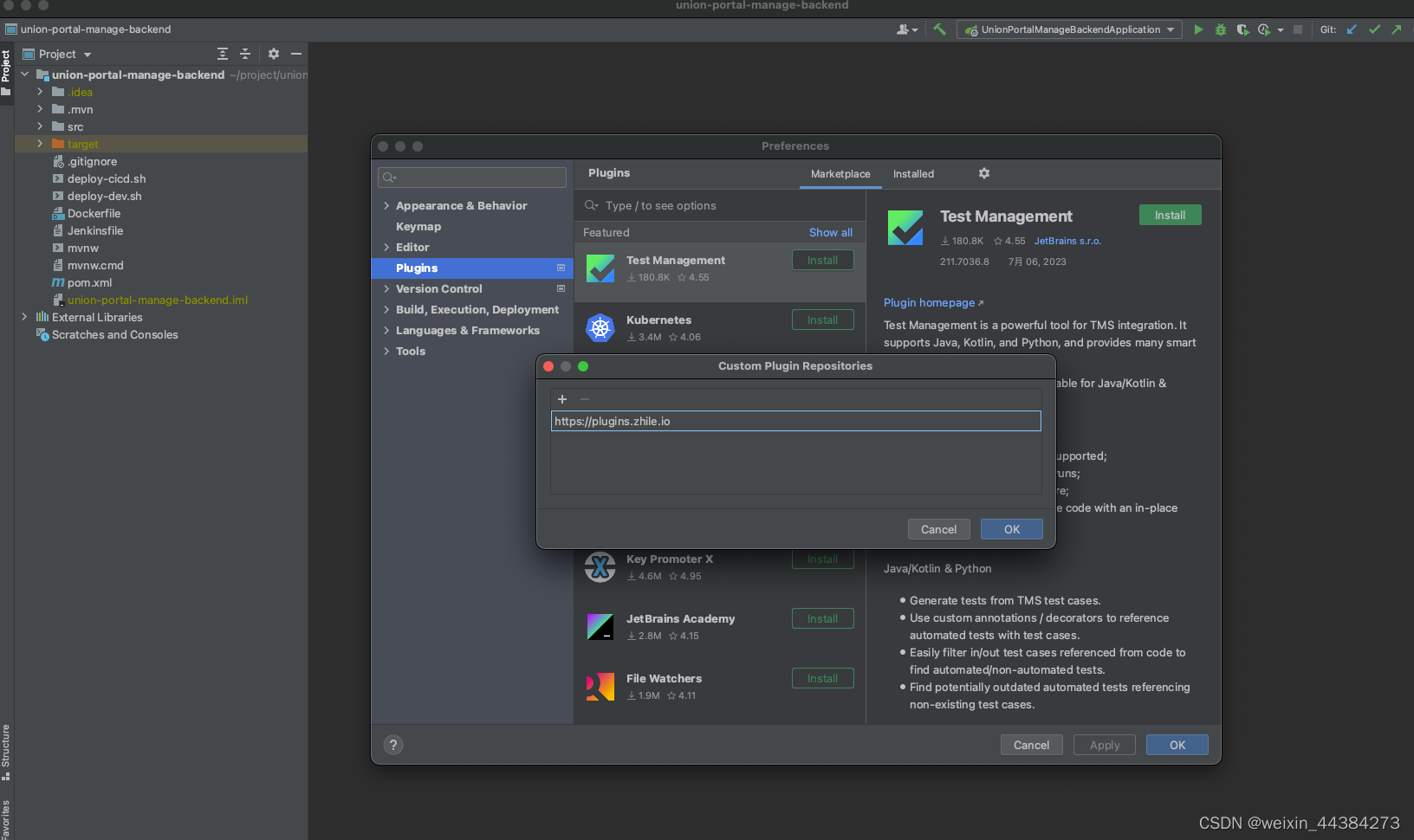The image size is (1414, 840).
Task: Click the Preferences search field
Action: click(x=472, y=178)
